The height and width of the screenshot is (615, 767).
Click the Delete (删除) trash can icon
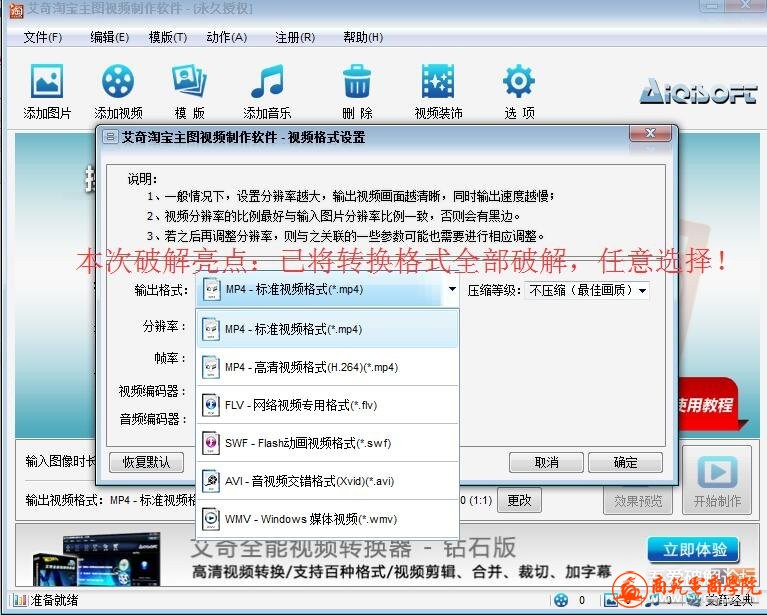point(357,81)
